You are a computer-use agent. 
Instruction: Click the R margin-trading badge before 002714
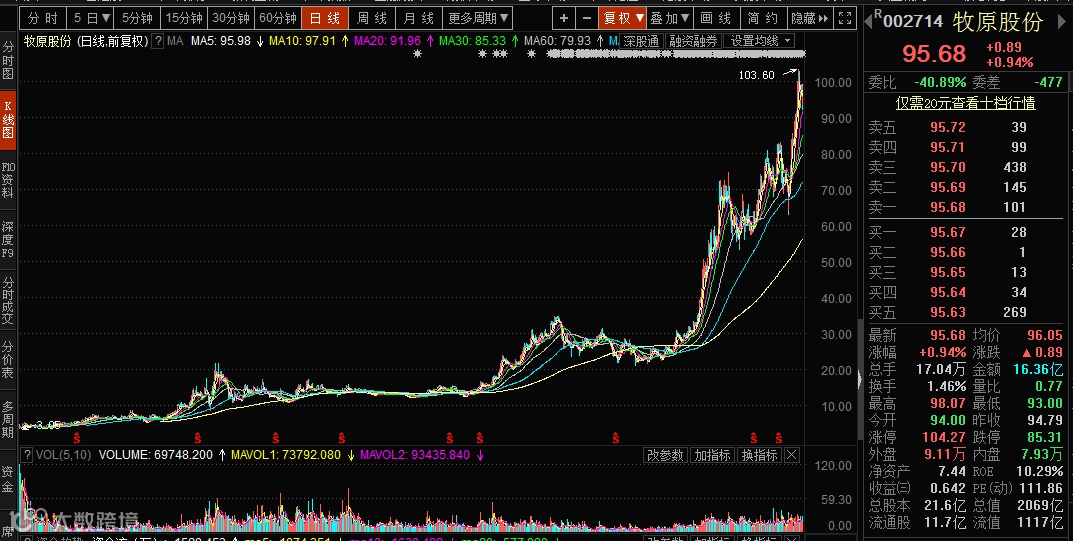point(877,14)
